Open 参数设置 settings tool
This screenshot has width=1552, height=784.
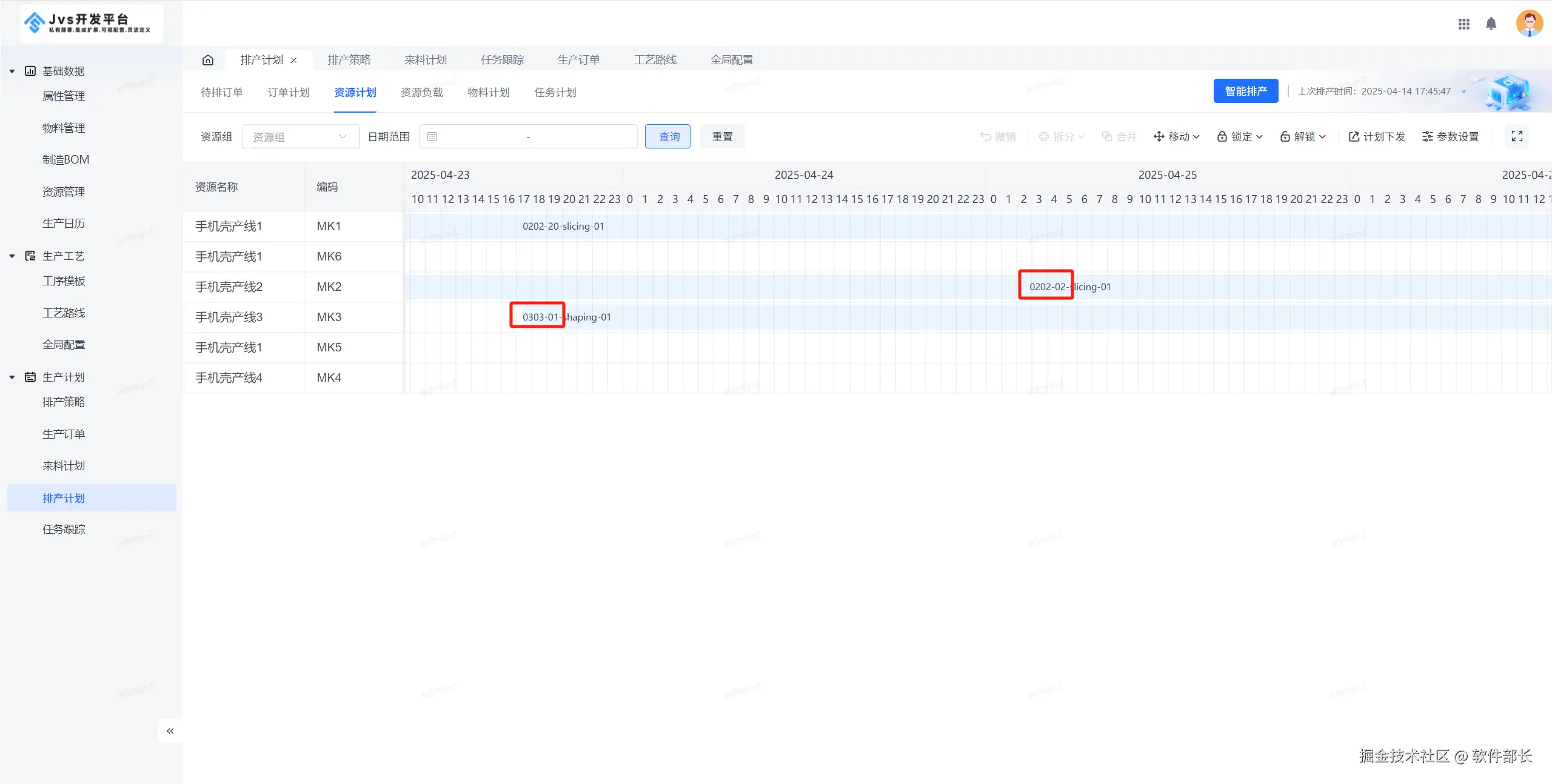[x=1451, y=136]
